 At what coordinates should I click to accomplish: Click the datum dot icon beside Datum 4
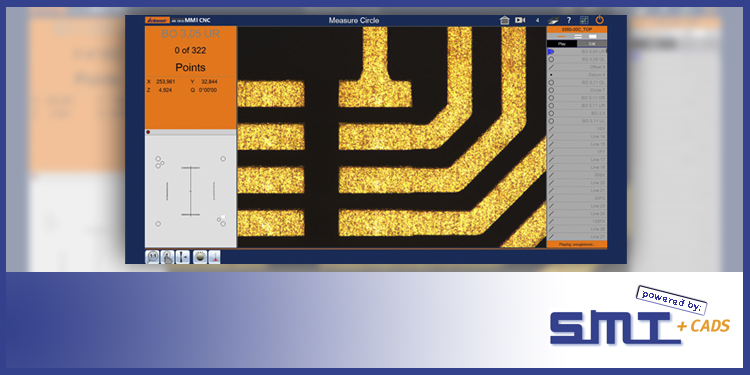coord(551,75)
